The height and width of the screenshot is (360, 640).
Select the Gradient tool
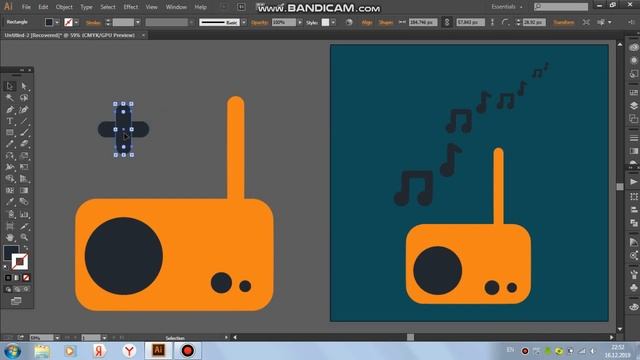(x=24, y=191)
